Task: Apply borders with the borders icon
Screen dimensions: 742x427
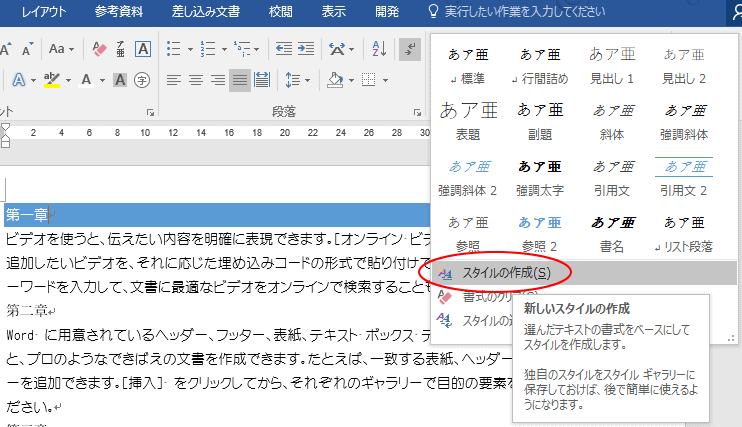Action: (x=369, y=80)
